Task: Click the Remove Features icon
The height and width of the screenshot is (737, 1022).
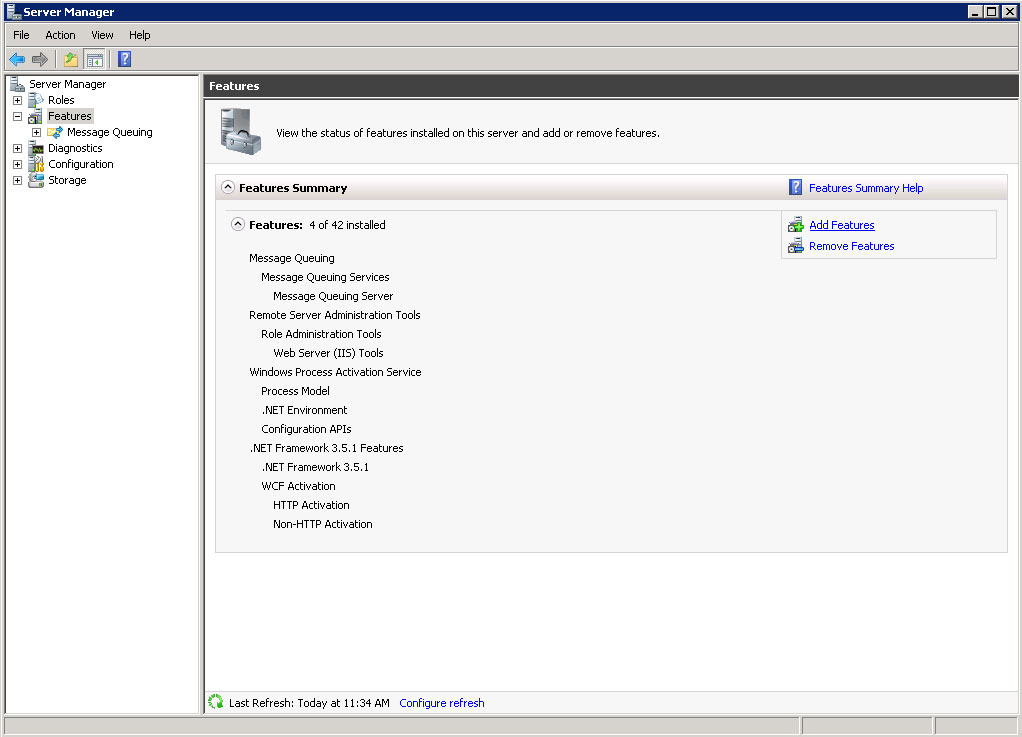Action: click(x=796, y=246)
